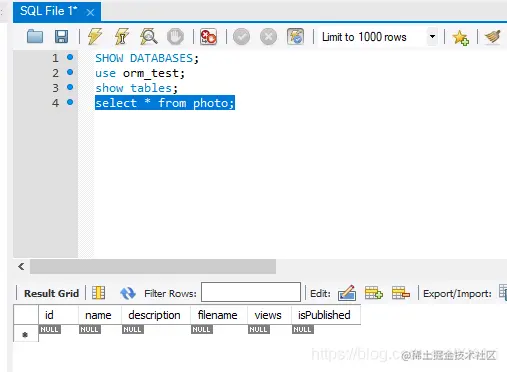507x372 pixels.
Task: Open a SQL script file folder icon
Action: (x=35, y=36)
